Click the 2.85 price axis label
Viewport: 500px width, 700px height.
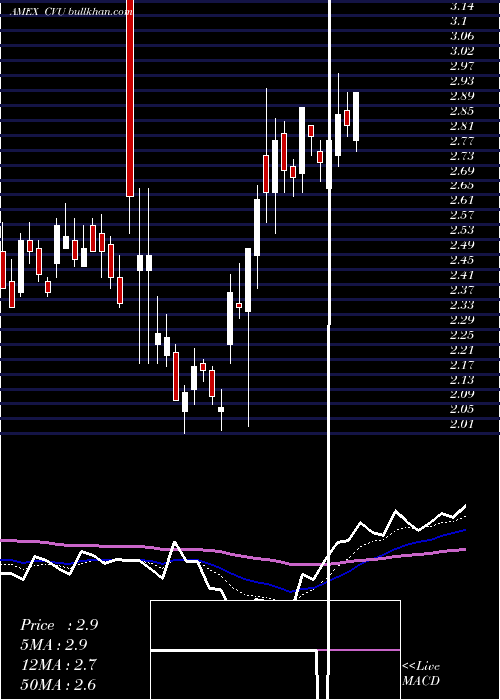pos(462,111)
